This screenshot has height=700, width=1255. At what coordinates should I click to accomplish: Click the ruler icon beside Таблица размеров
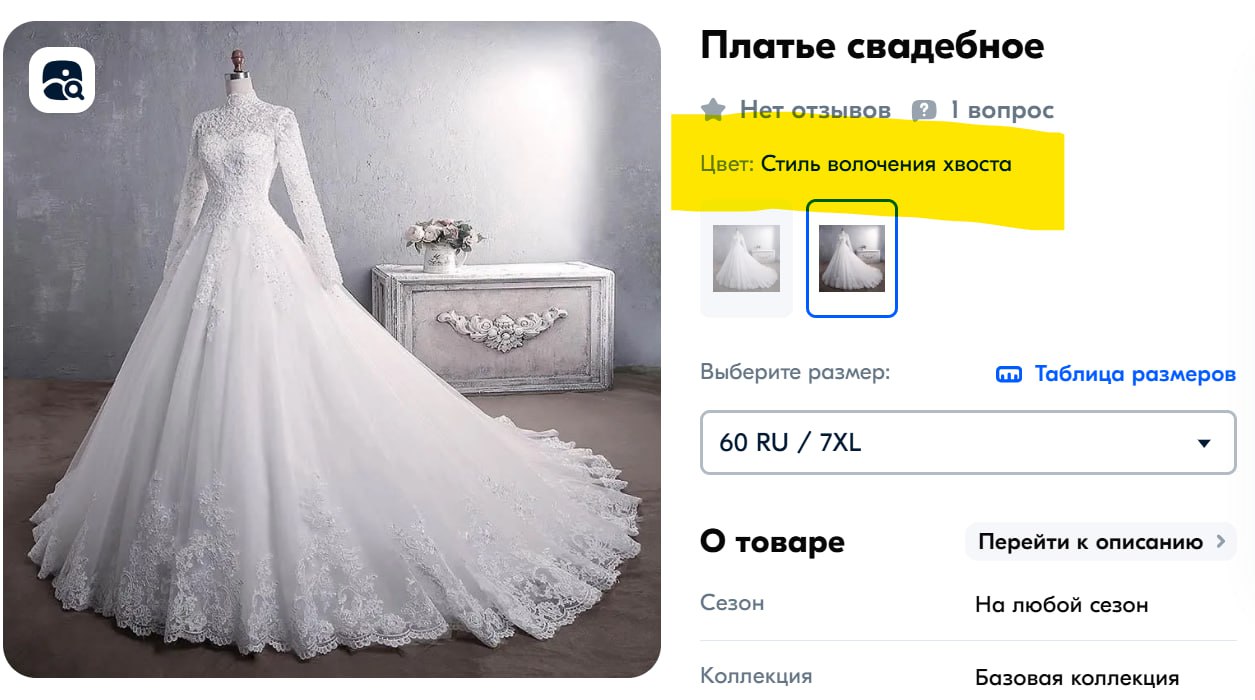[1009, 375]
